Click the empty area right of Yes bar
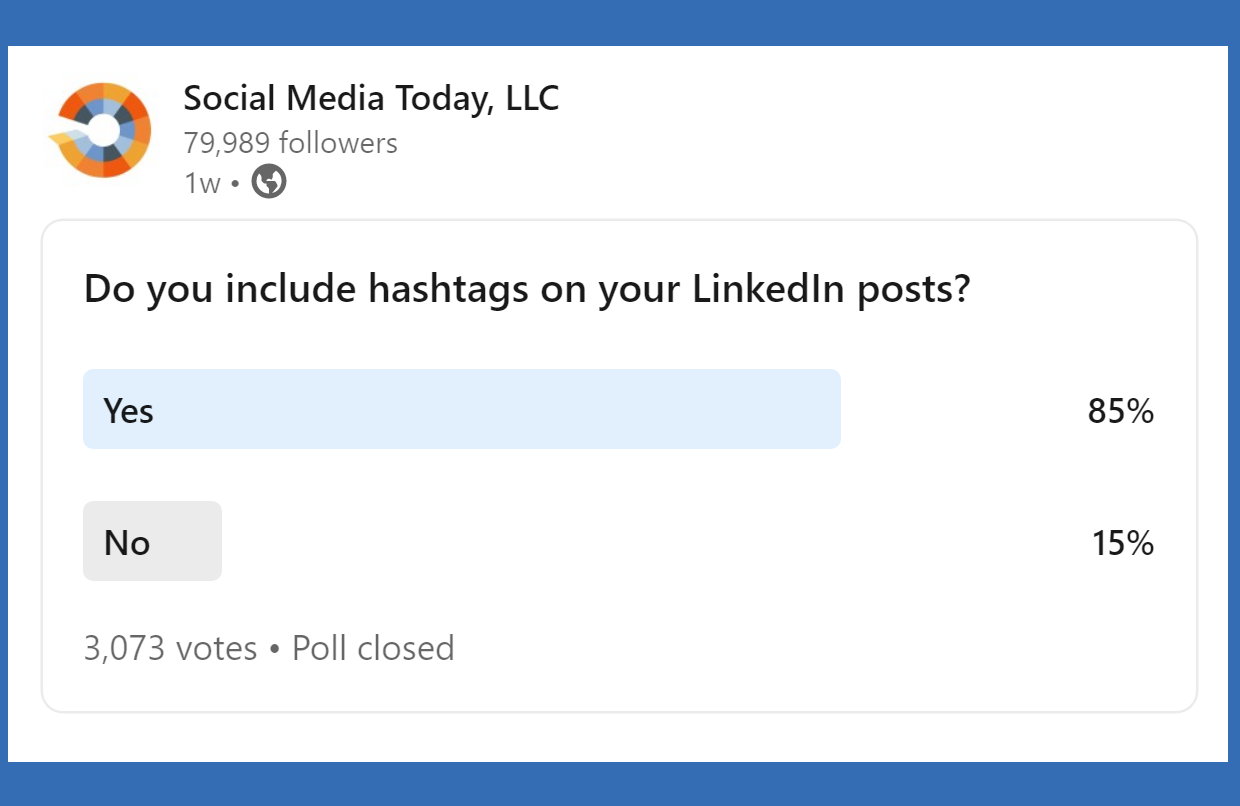Image resolution: width=1240 pixels, height=806 pixels. 960,410
